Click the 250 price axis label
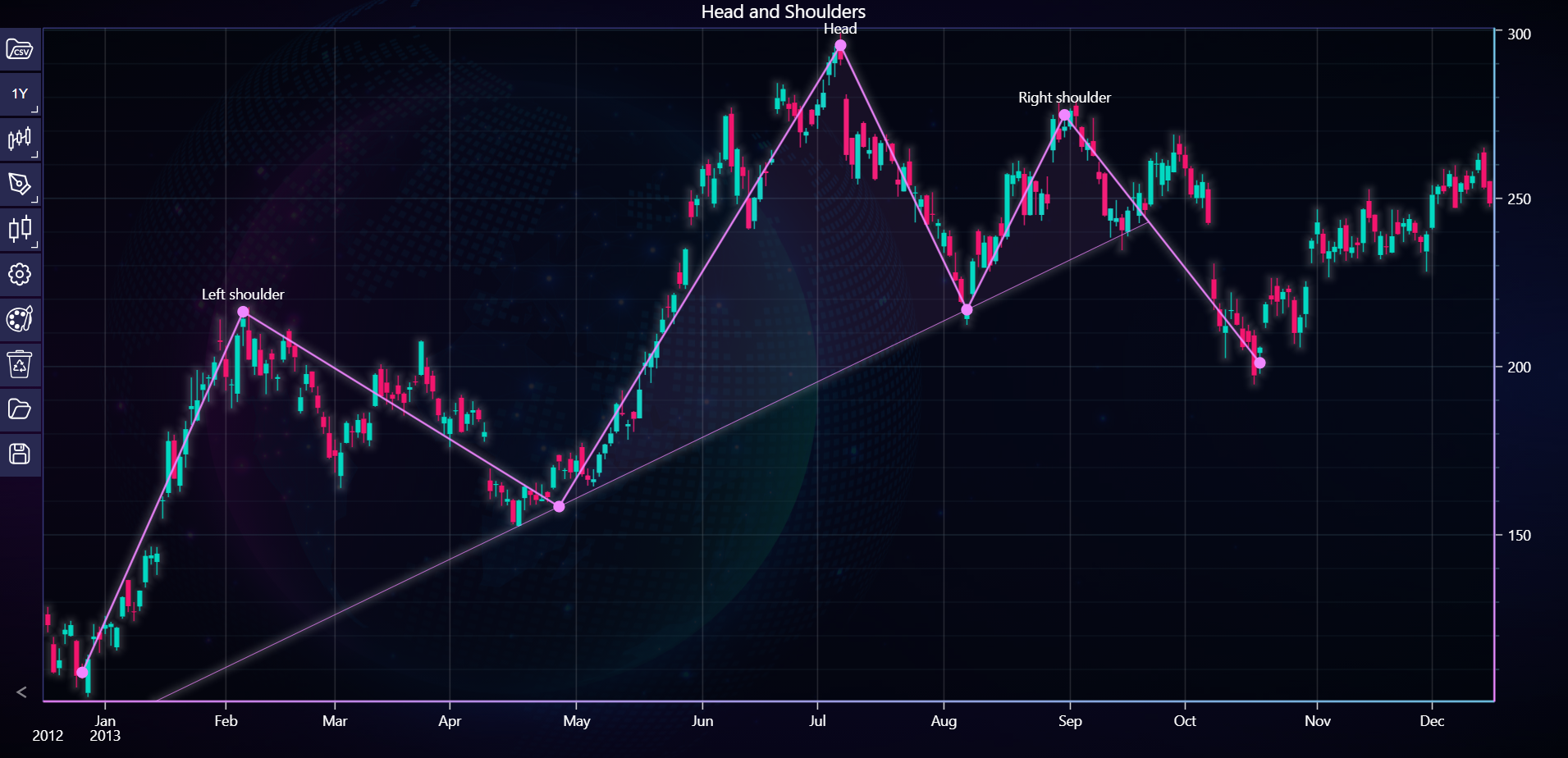Screen dimensions: 1568x758 [x=1519, y=199]
